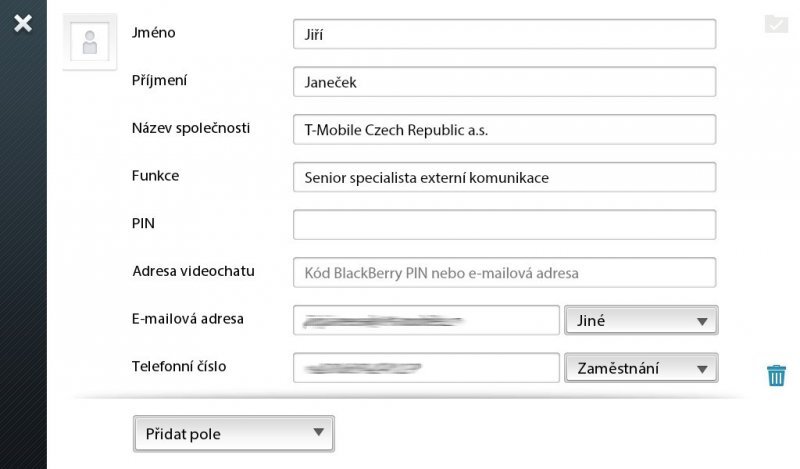Tap the contact photo placeholder avatar
800x469 pixels.
point(90,42)
